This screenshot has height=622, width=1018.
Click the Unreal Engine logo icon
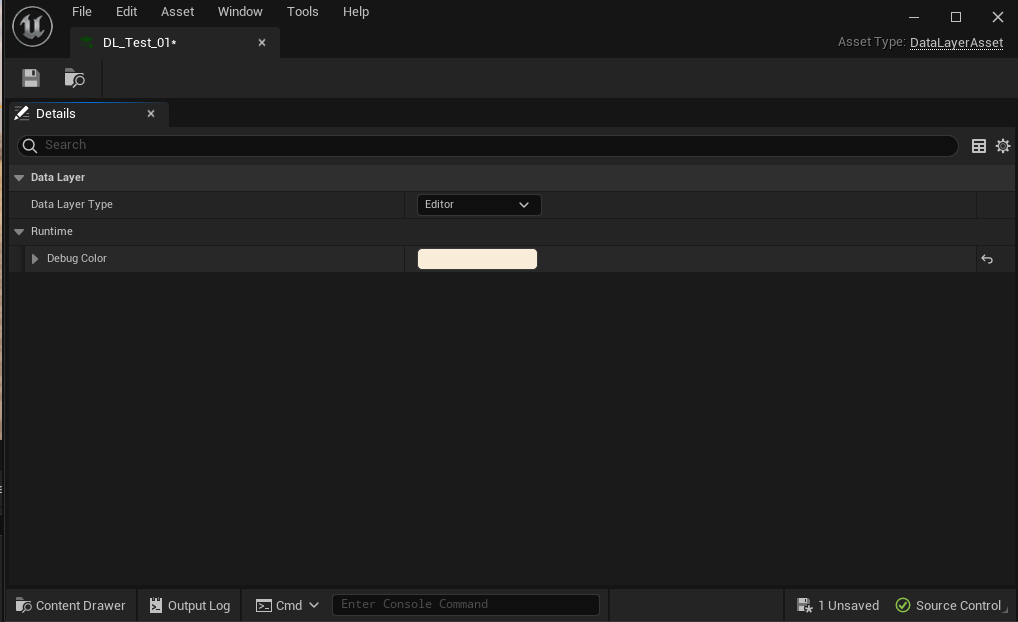[32, 26]
